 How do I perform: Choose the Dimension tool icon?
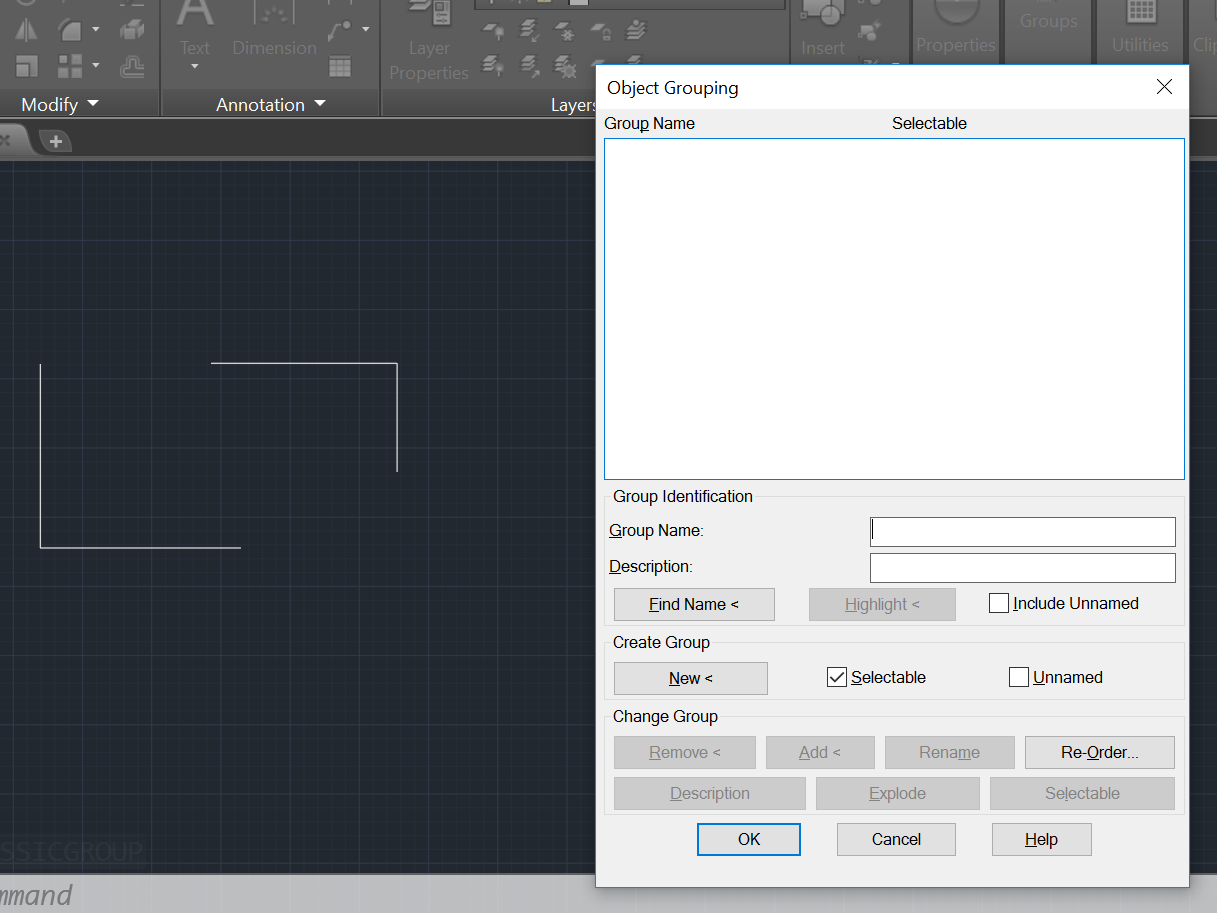(x=274, y=28)
